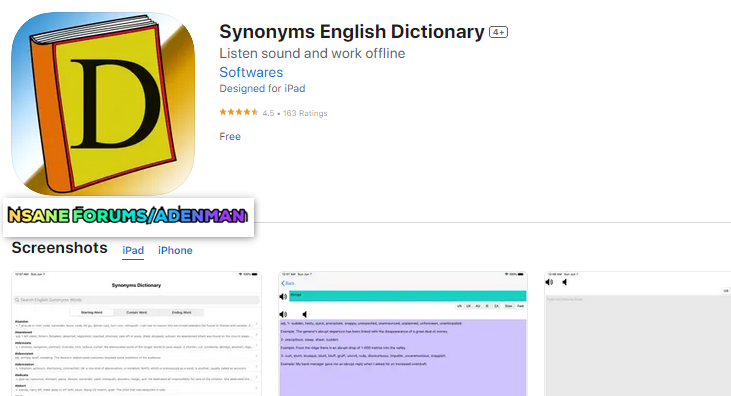Click the Slow speed button in the second screenshot

508,306
